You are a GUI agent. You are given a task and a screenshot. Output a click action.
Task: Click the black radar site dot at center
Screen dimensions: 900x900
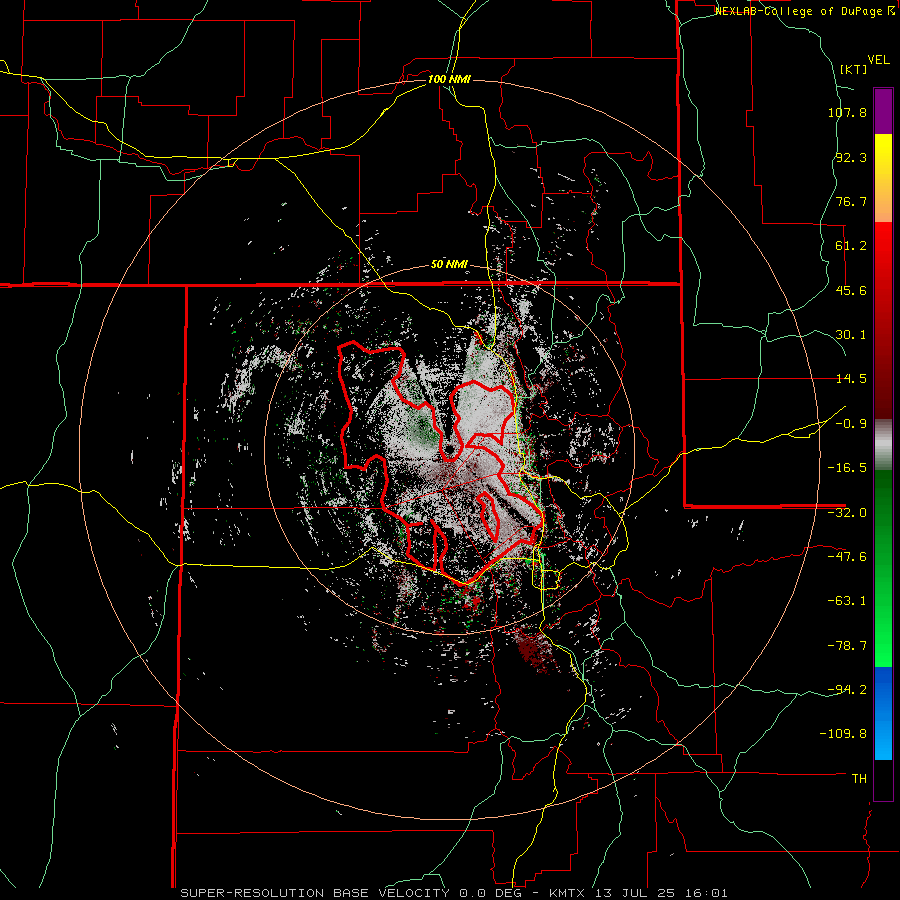coord(449,449)
